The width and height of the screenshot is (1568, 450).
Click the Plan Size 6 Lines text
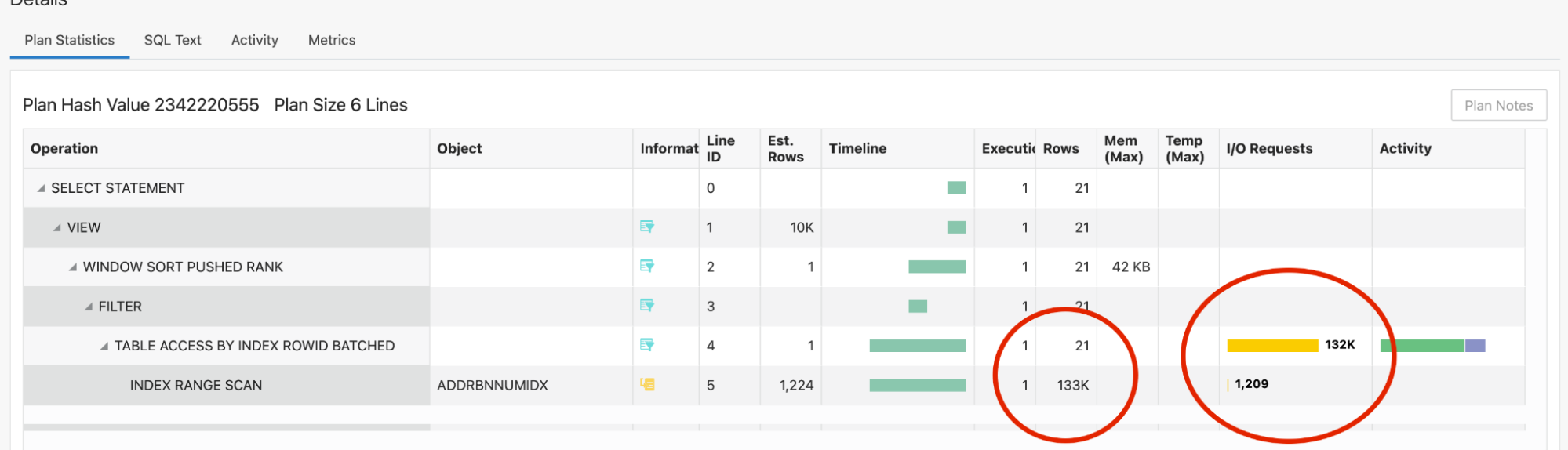[340, 105]
